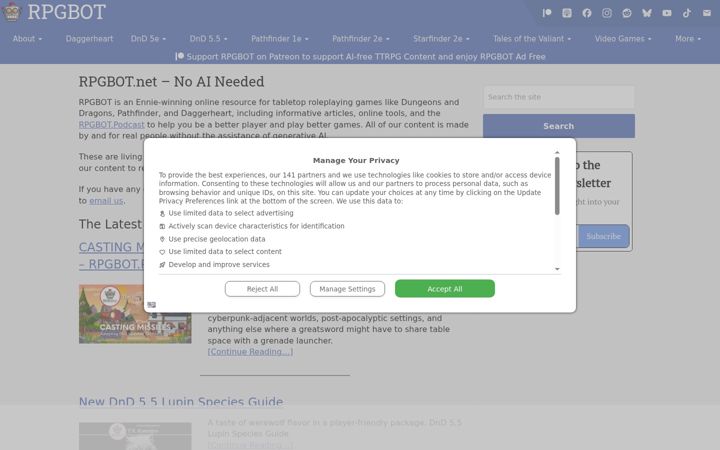
Task: Click the privacy dialog scroll-up arrow
Action: [x=557, y=152]
